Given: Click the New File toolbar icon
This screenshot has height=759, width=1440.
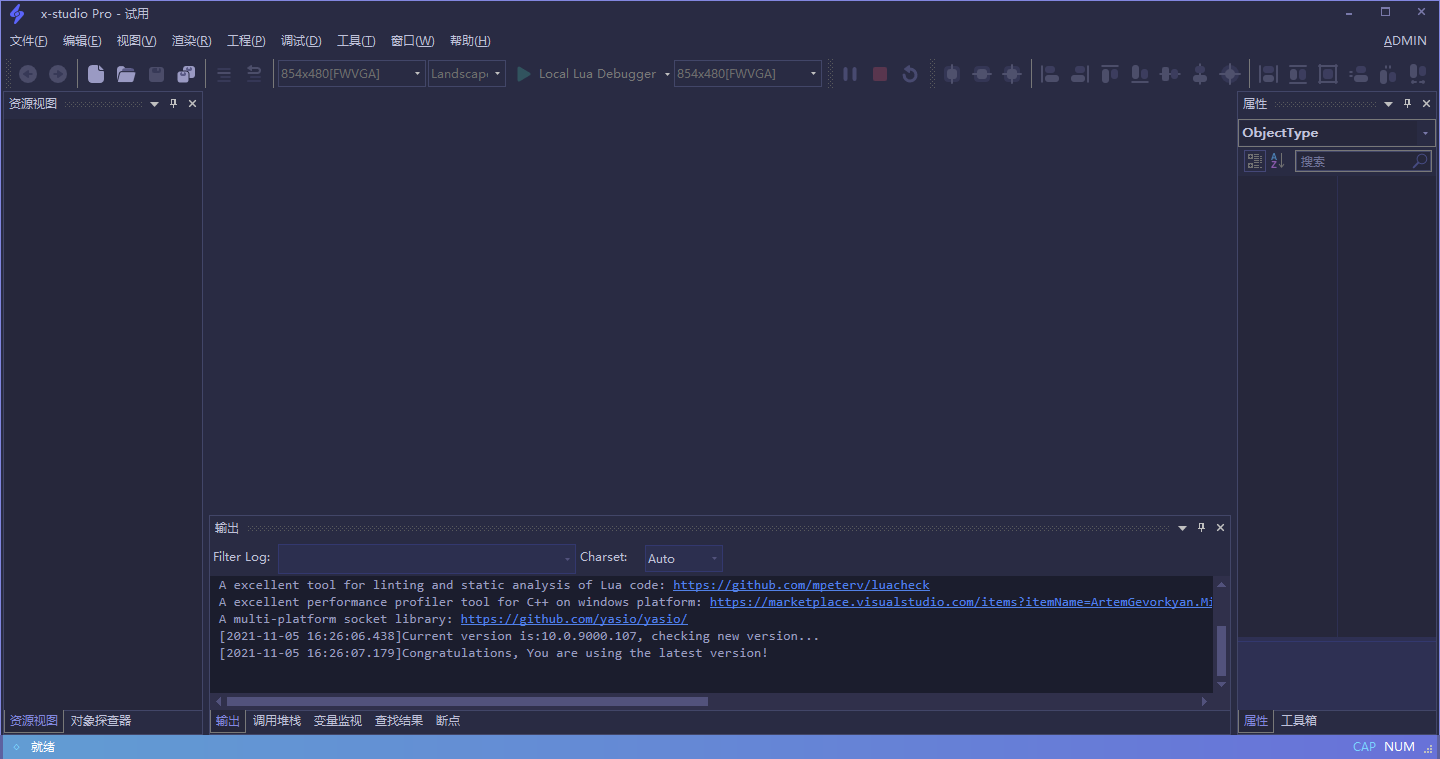Looking at the screenshot, I should pos(96,74).
